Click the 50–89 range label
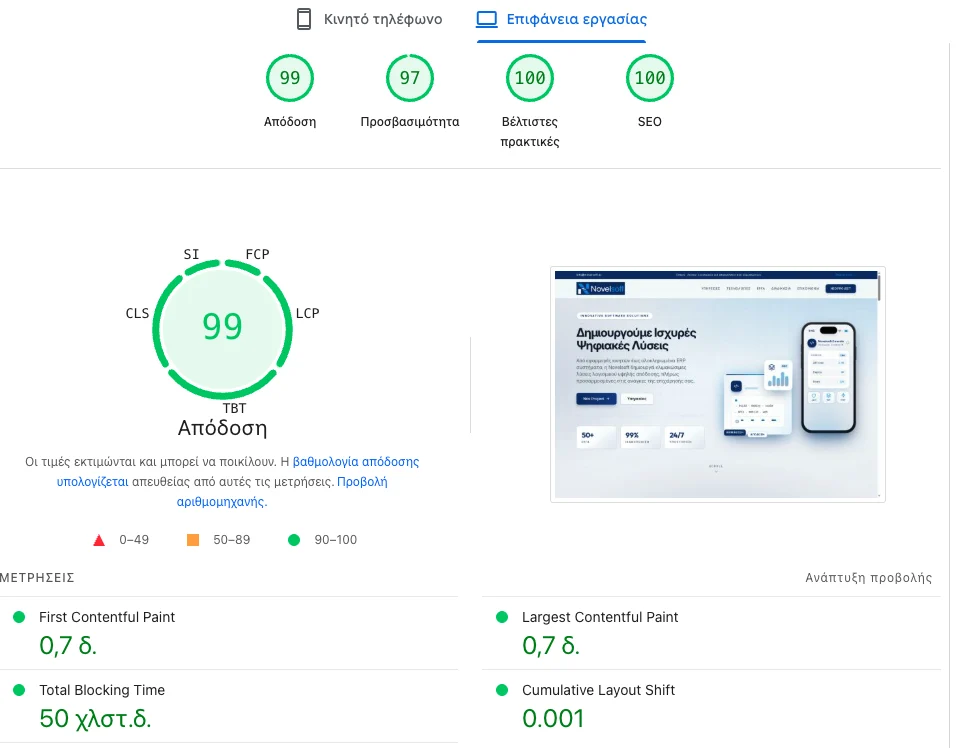Screen dimensions: 959x748 click(x=232, y=539)
